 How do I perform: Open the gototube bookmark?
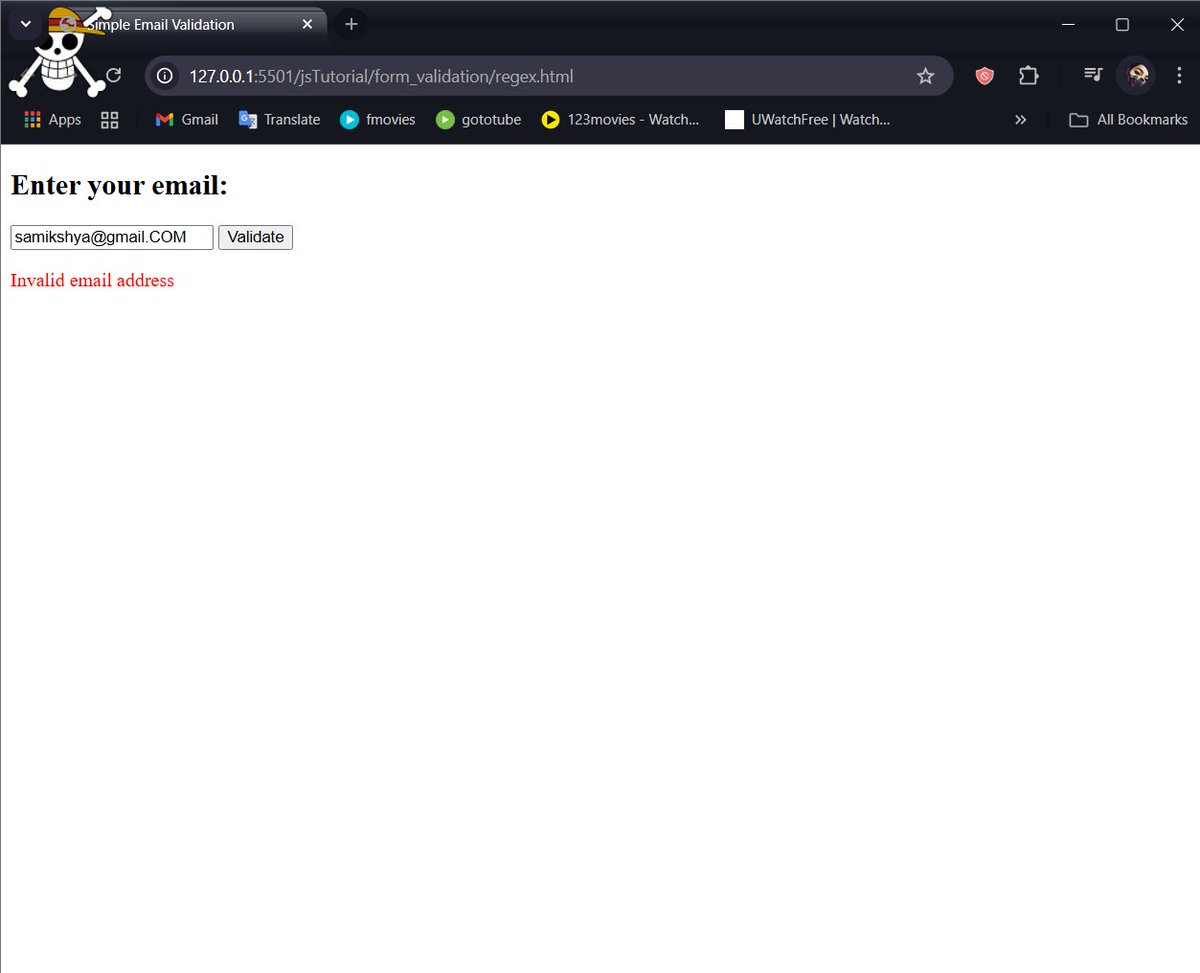click(479, 120)
